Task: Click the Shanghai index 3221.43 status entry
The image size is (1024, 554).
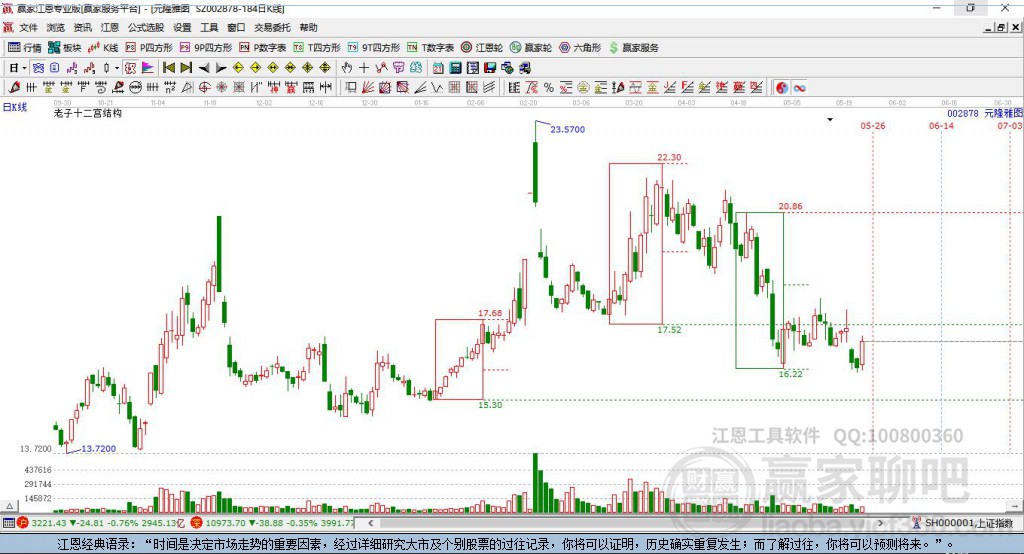Action: click(103, 523)
